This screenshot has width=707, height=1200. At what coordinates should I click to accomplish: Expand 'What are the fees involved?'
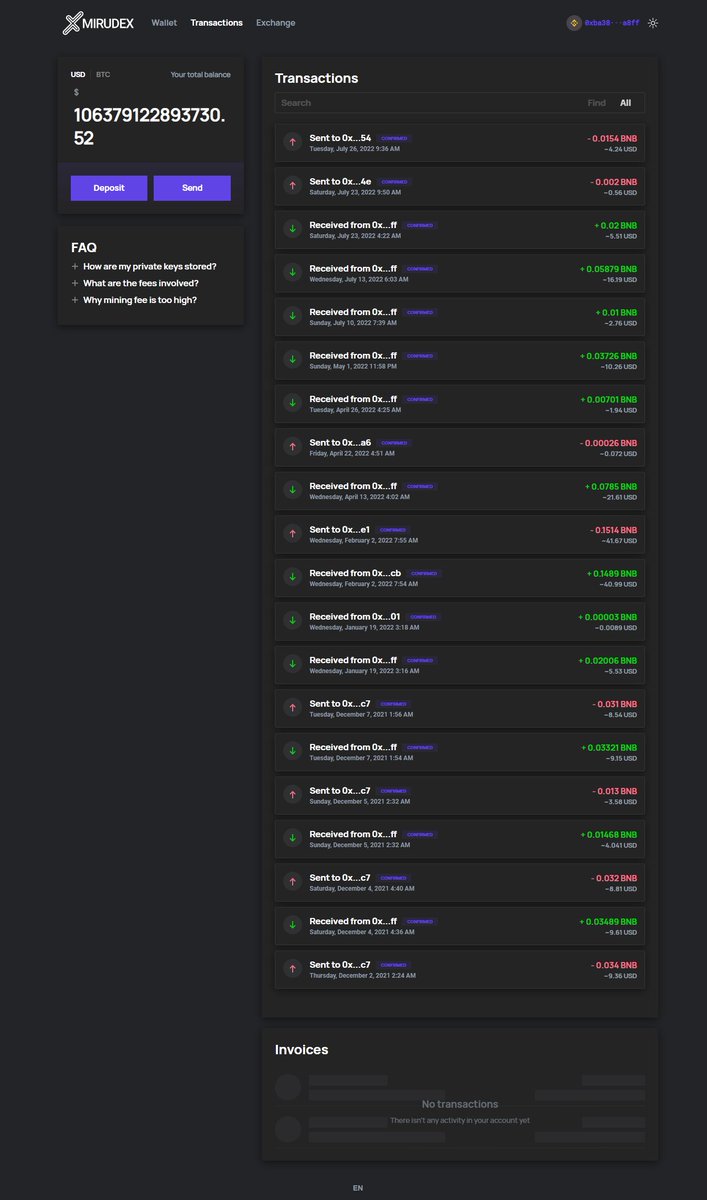[x=135, y=283]
